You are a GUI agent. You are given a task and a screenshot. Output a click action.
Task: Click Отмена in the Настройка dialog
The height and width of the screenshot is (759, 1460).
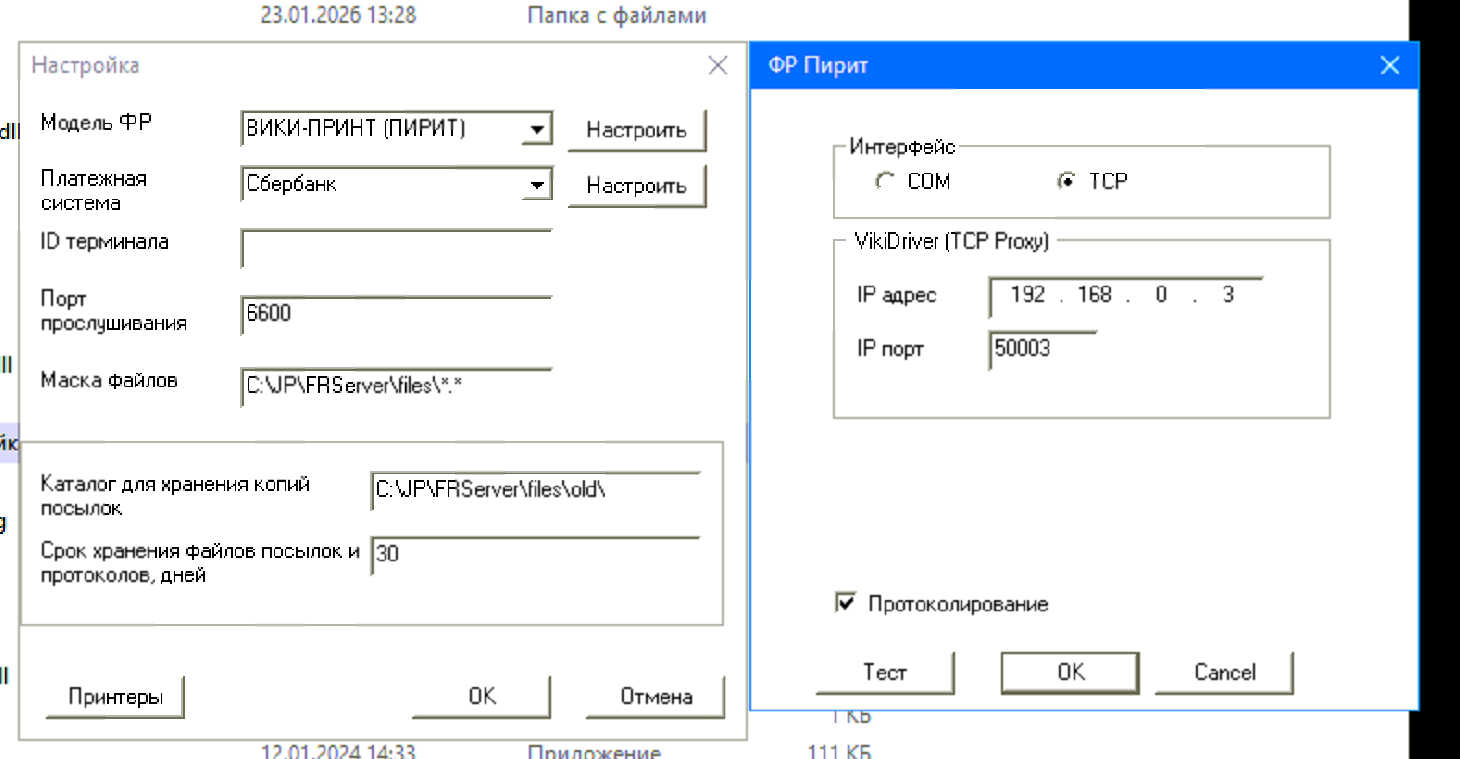click(x=654, y=696)
